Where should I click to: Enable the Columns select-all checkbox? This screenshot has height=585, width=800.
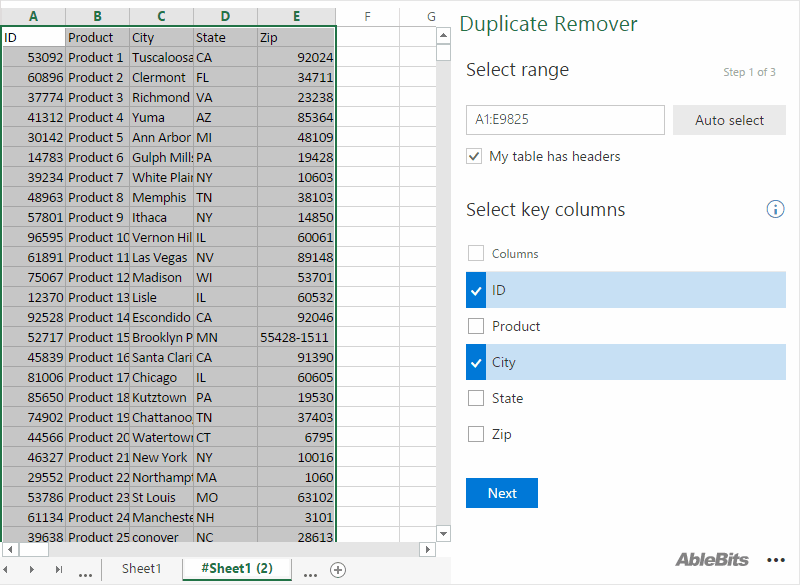(x=475, y=253)
